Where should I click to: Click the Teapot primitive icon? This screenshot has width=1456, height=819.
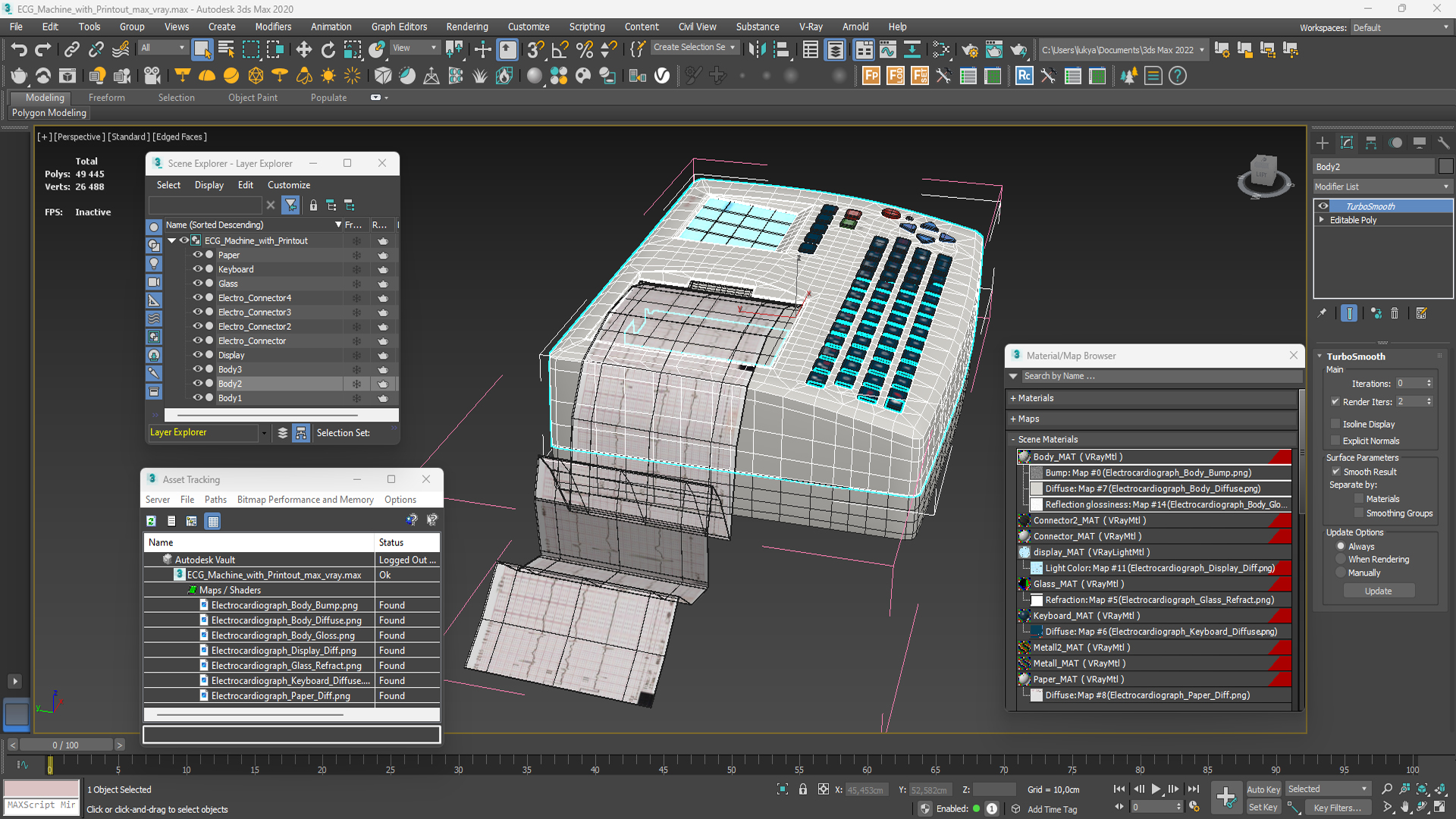(x=18, y=76)
